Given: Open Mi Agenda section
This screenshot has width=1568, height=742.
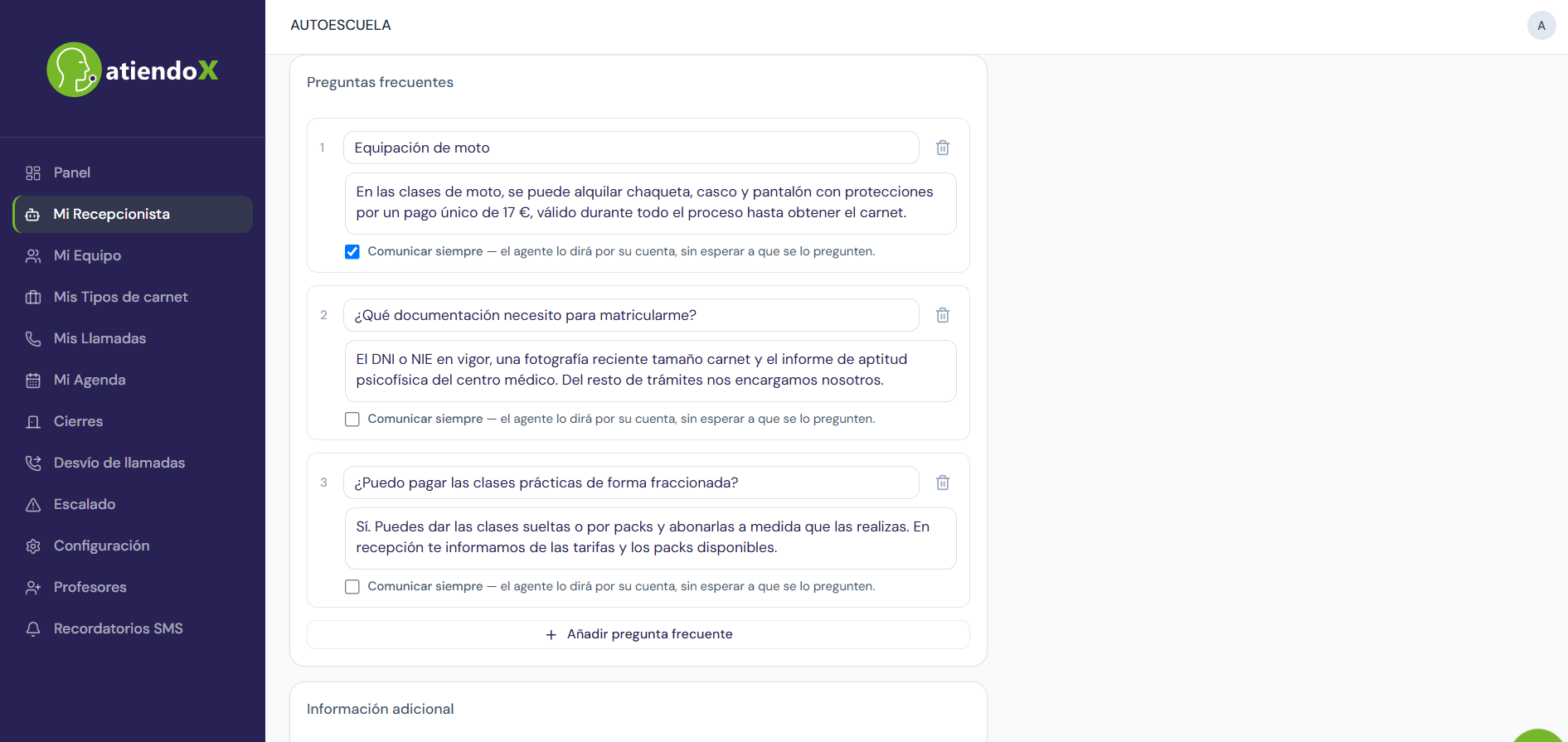Looking at the screenshot, I should coord(133,380).
